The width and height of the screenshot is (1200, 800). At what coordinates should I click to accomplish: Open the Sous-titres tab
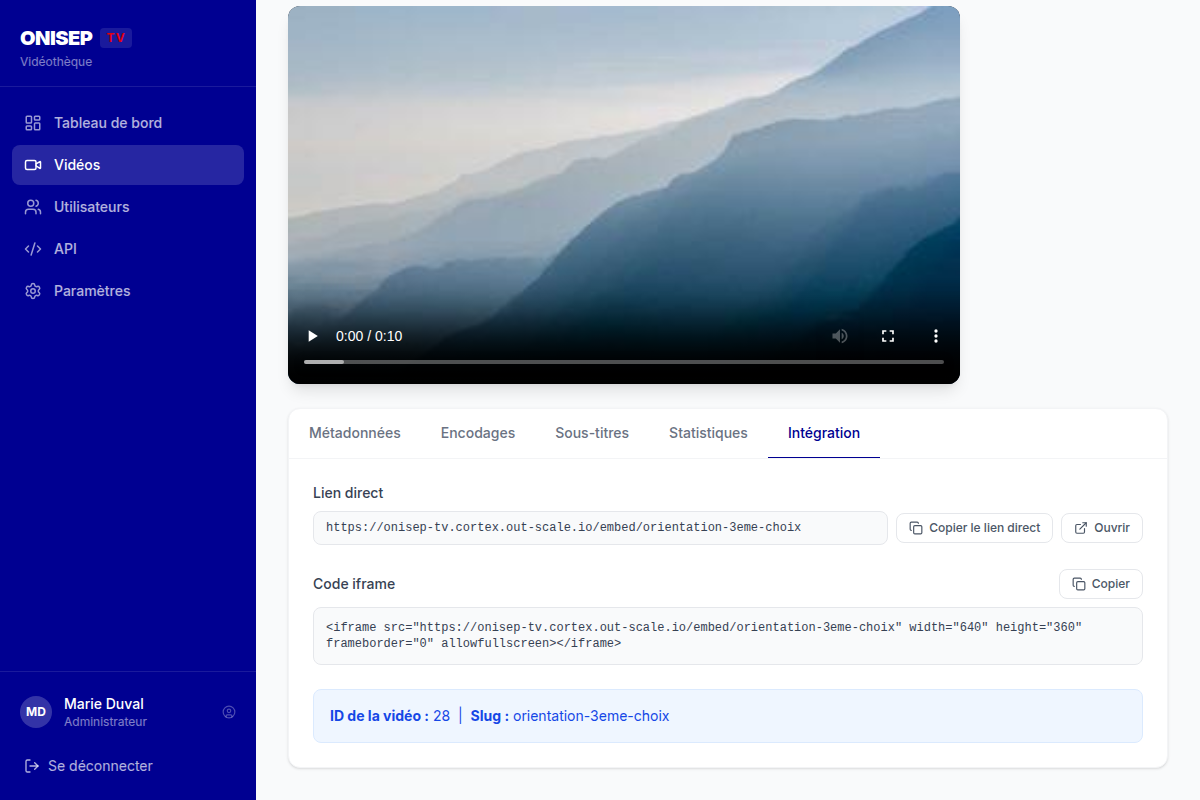[592, 433]
